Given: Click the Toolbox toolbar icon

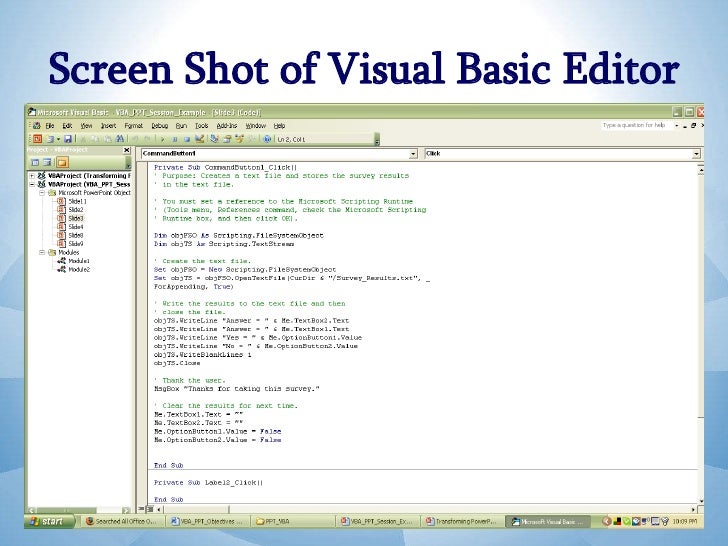Looking at the screenshot, I should coord(252,139).
